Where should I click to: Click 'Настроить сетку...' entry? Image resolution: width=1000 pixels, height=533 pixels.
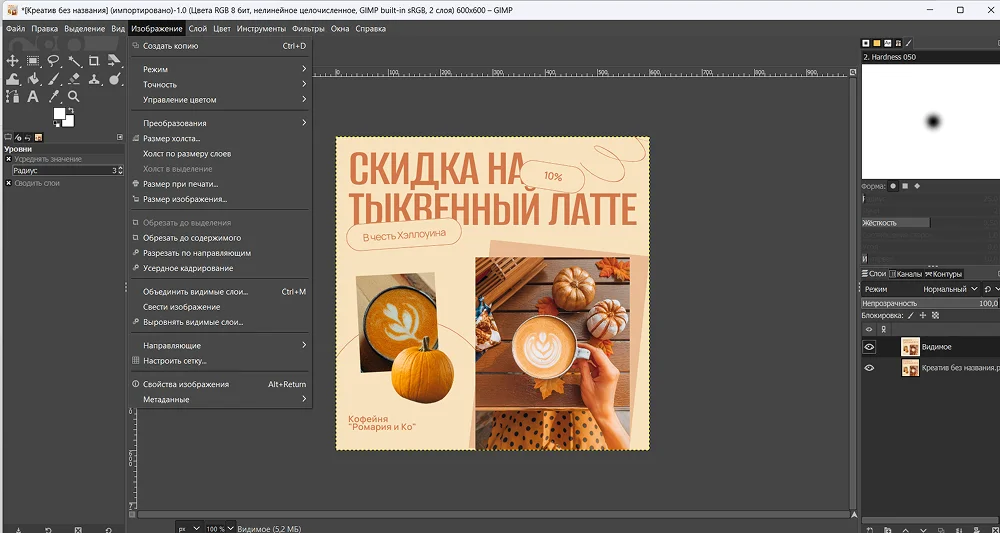point(220,361)
